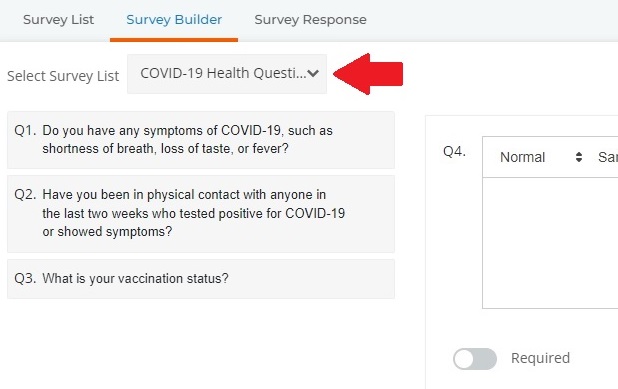Click the Required label text
The width and height of the screenshot is (618, 389).
pos(540,358)
